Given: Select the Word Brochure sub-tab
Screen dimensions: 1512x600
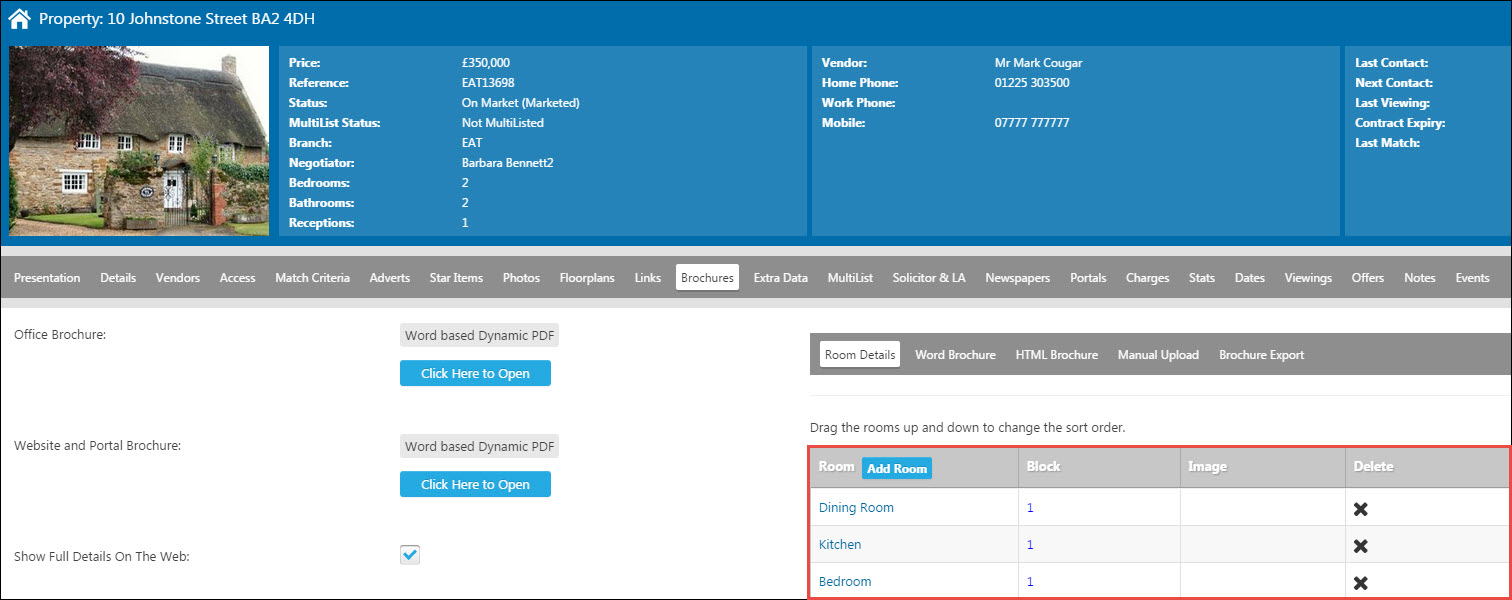Looking at the screenshot, I should click(x=955, y=355).
